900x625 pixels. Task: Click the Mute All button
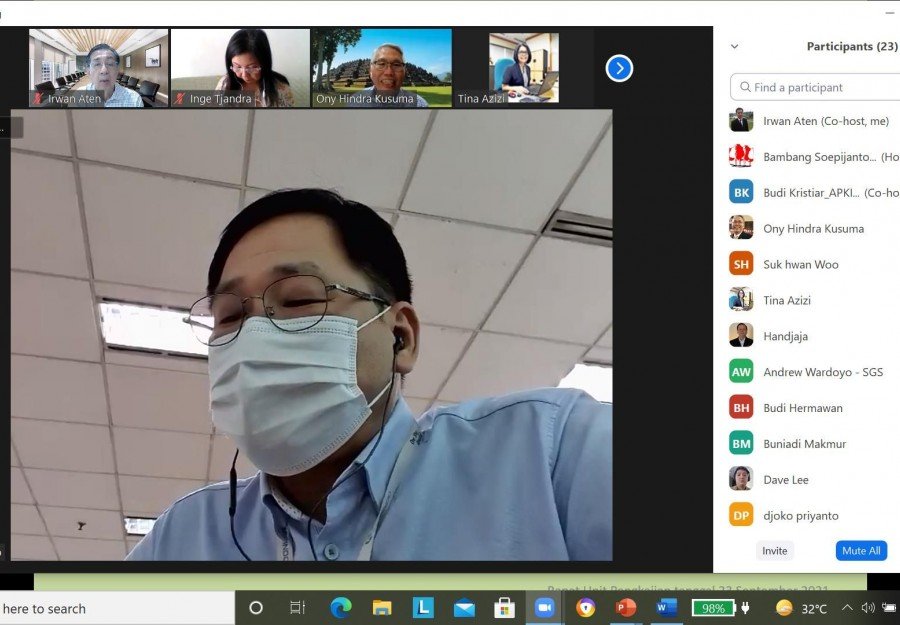click(861, 551)
